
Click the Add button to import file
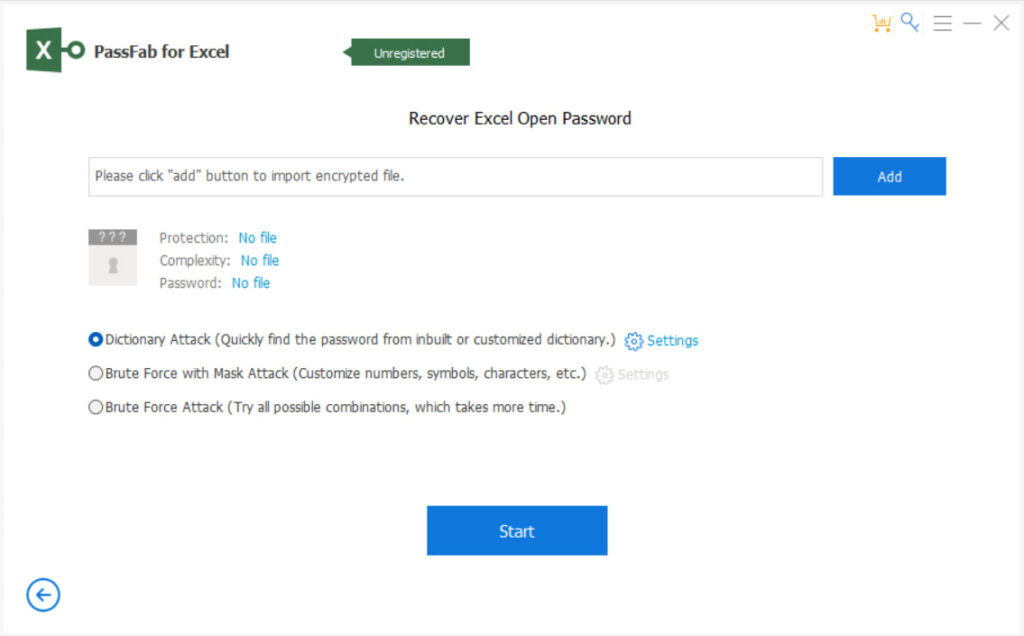[x=889, y=176]
